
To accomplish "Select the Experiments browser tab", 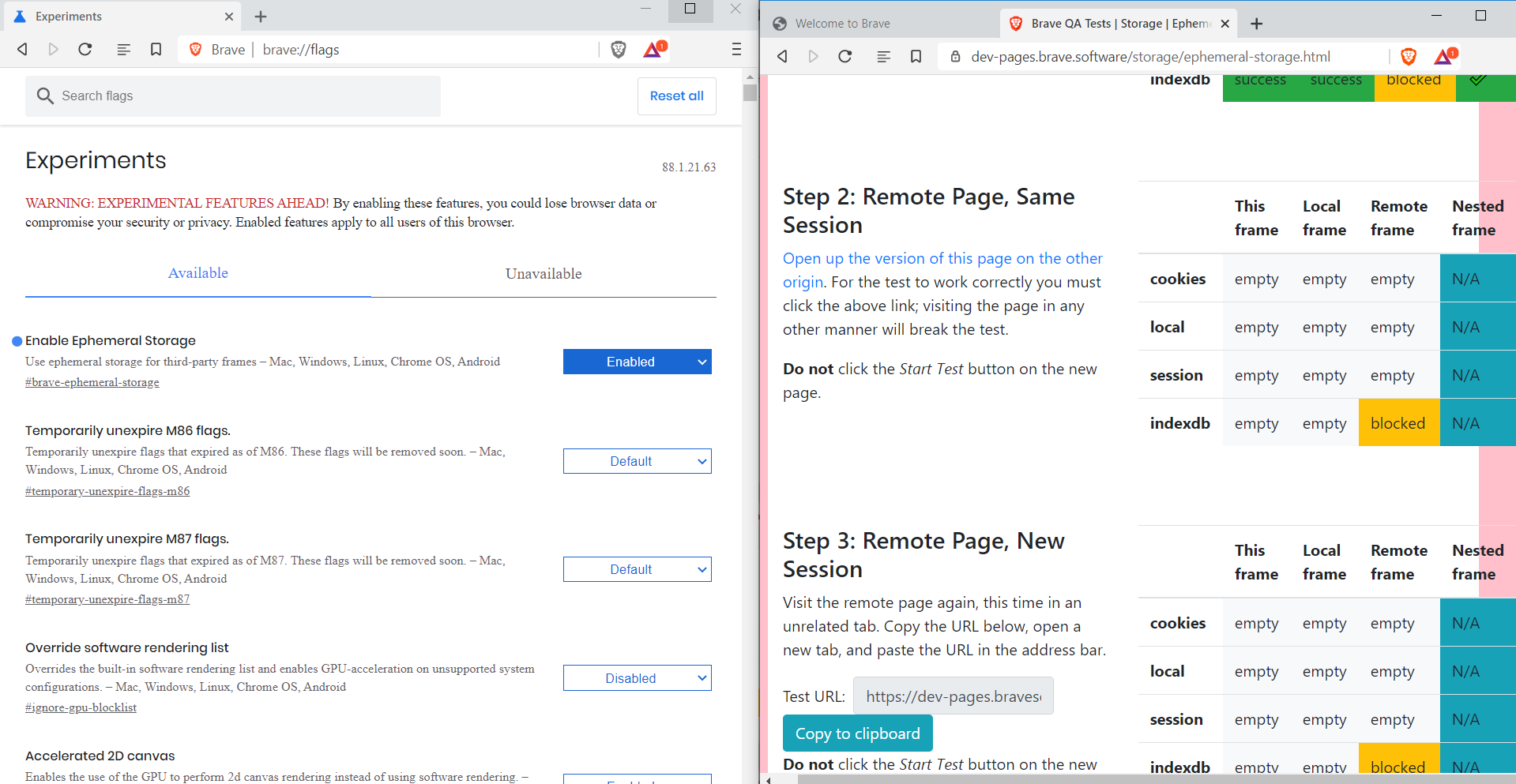I will click(122, 16).
